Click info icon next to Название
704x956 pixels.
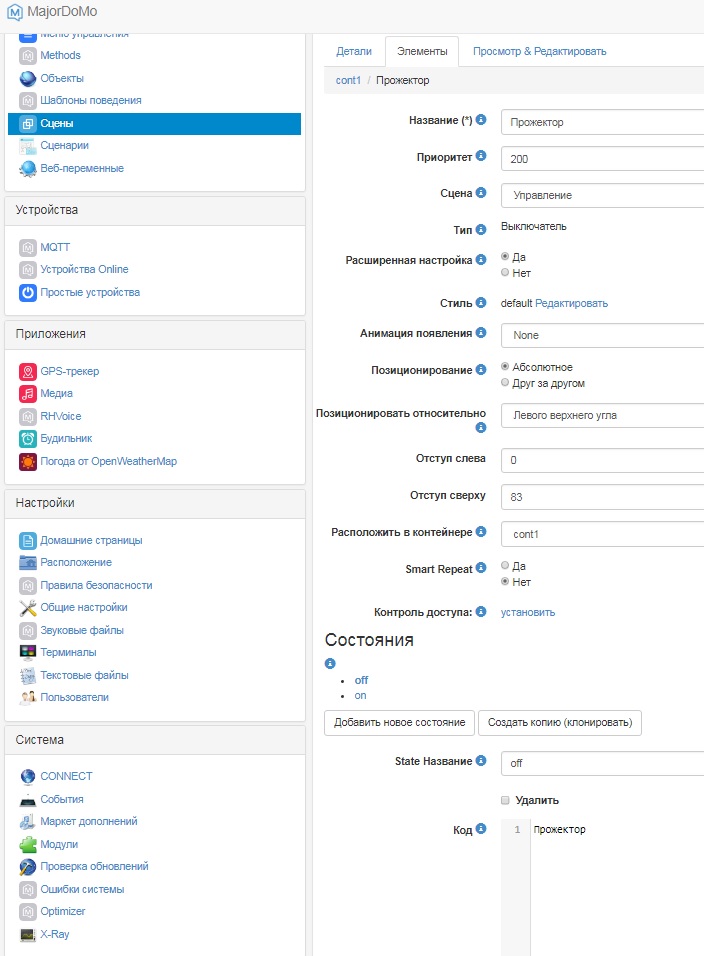pos(481,120)
